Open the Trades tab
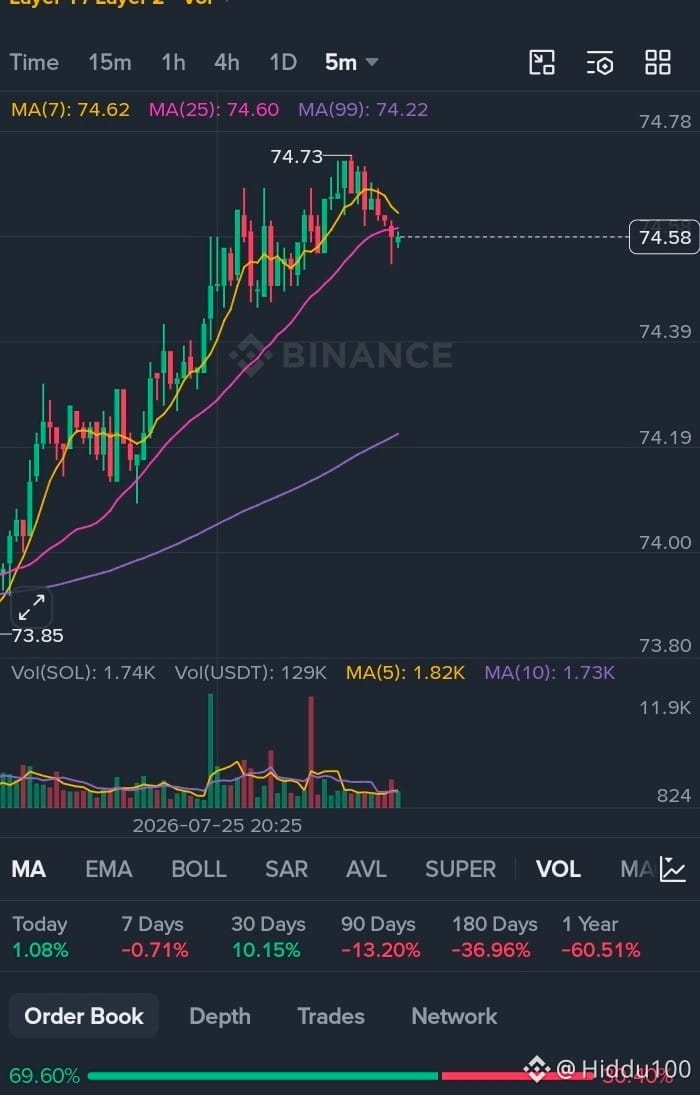Screen dimensions: 700x1095 (331, 1016)
